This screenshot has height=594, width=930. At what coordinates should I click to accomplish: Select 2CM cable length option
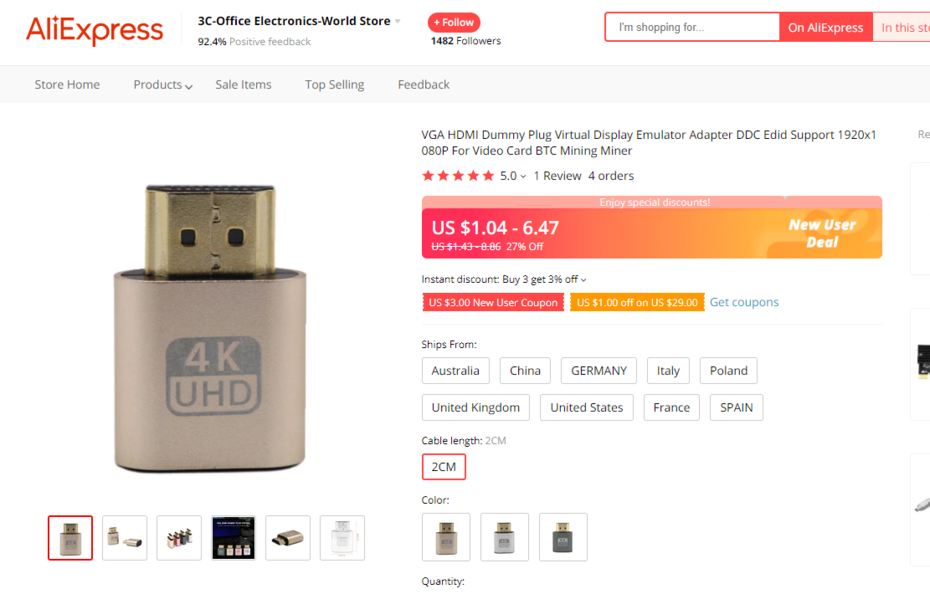pos(444,467)
